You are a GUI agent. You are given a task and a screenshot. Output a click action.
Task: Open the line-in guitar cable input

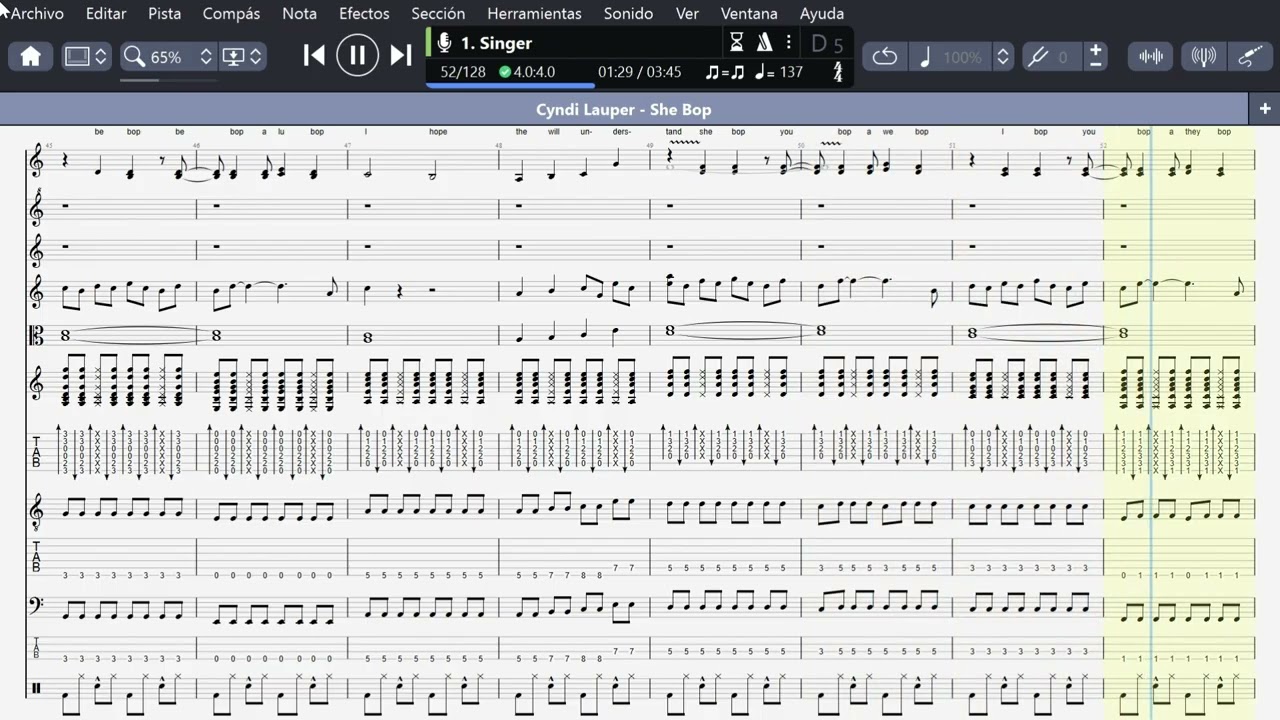coord(1250,57)
